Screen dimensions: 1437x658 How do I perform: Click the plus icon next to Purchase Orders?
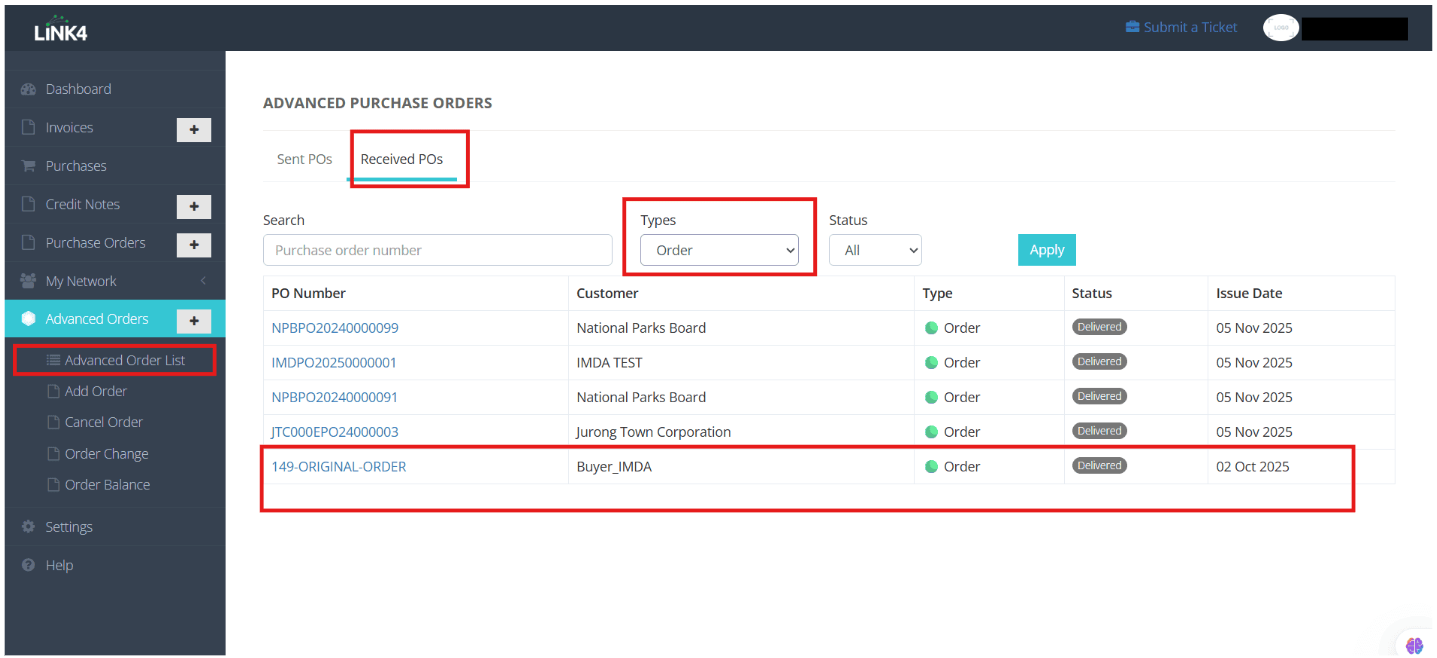(x=193, y=244)
